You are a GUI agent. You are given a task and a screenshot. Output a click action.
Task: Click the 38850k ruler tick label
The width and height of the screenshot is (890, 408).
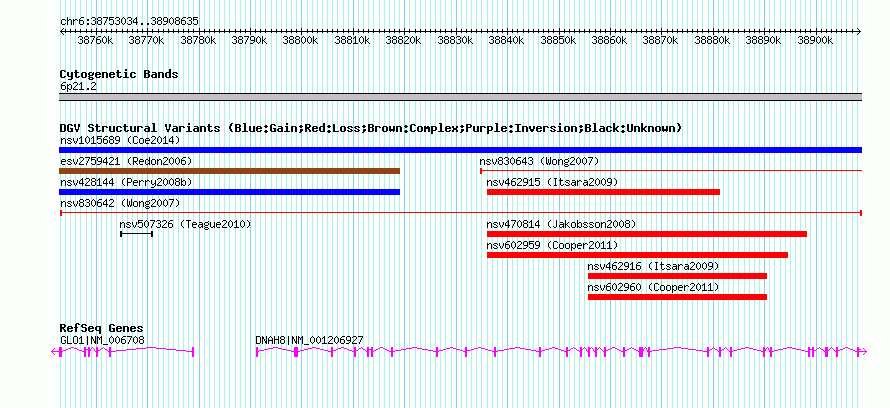[x=558, y=41]
